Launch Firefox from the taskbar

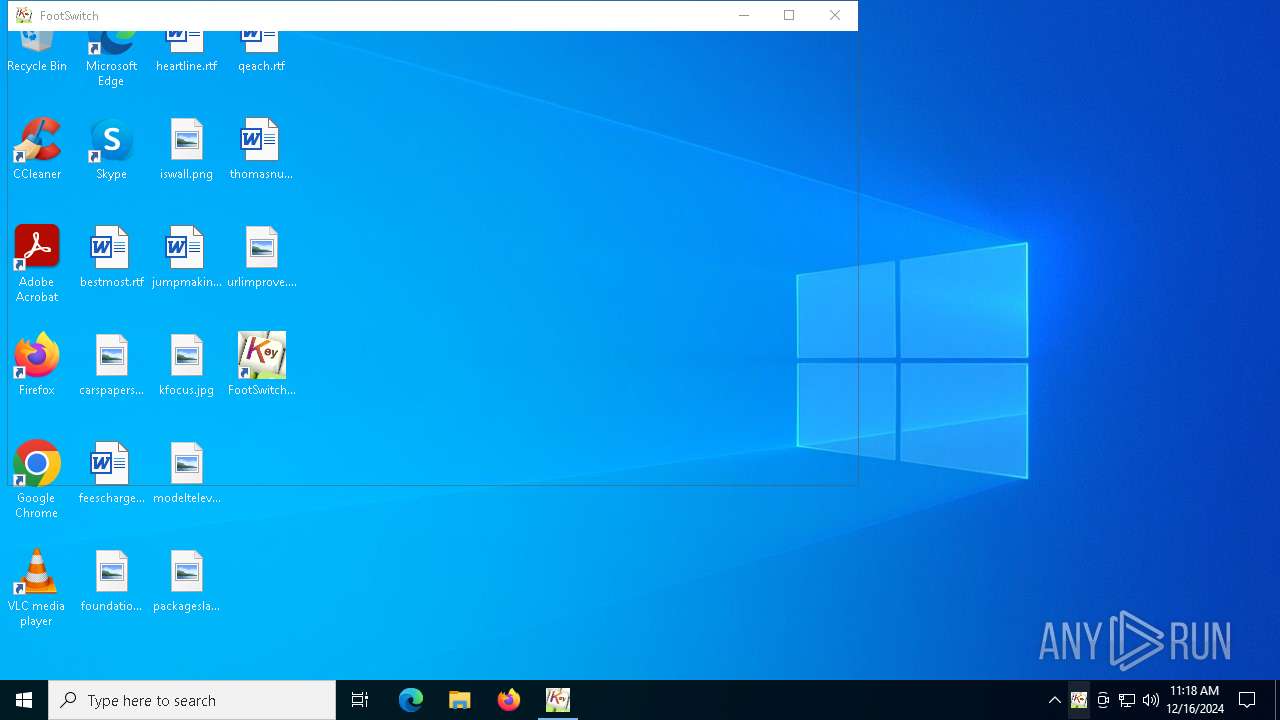509,700
